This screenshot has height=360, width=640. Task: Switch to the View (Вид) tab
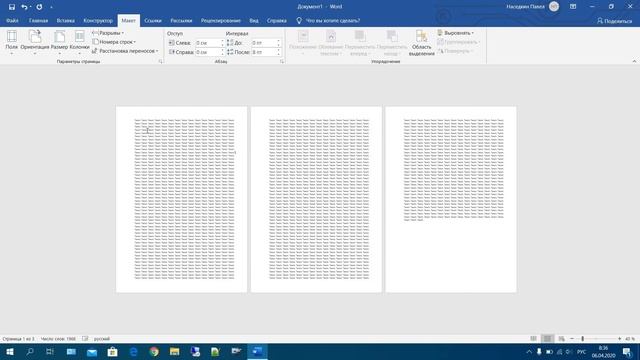click(x=254, y=20)
